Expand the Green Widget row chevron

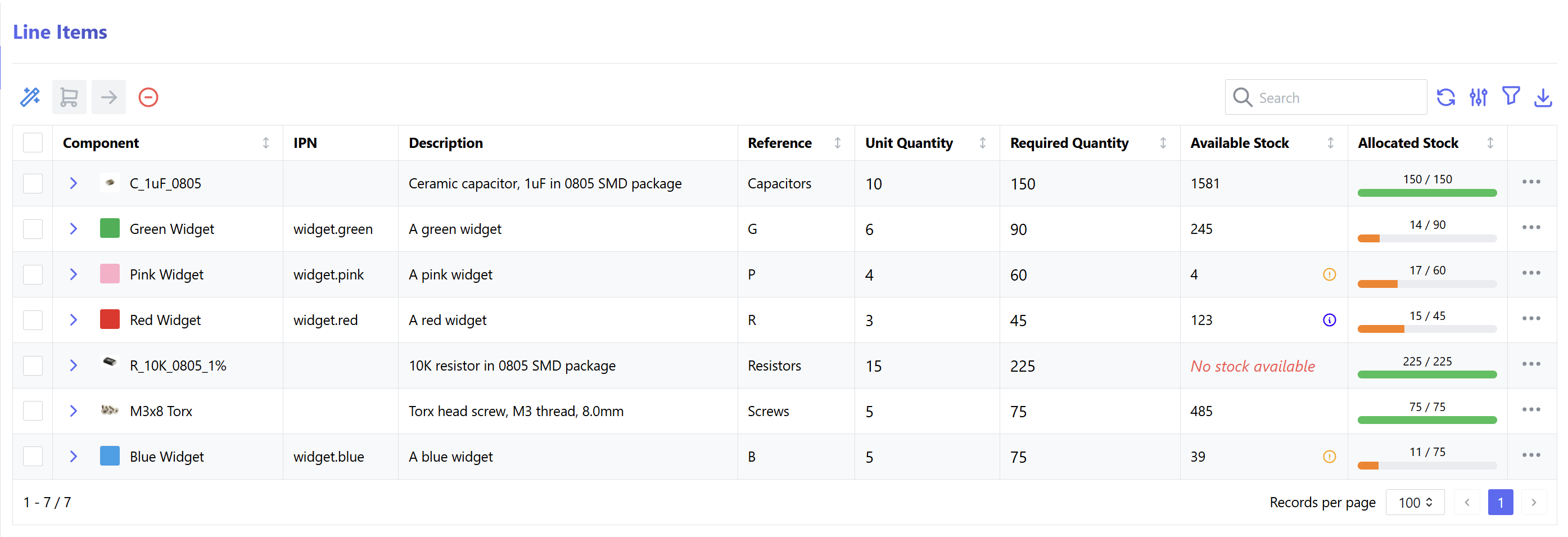tap(74, 229)
